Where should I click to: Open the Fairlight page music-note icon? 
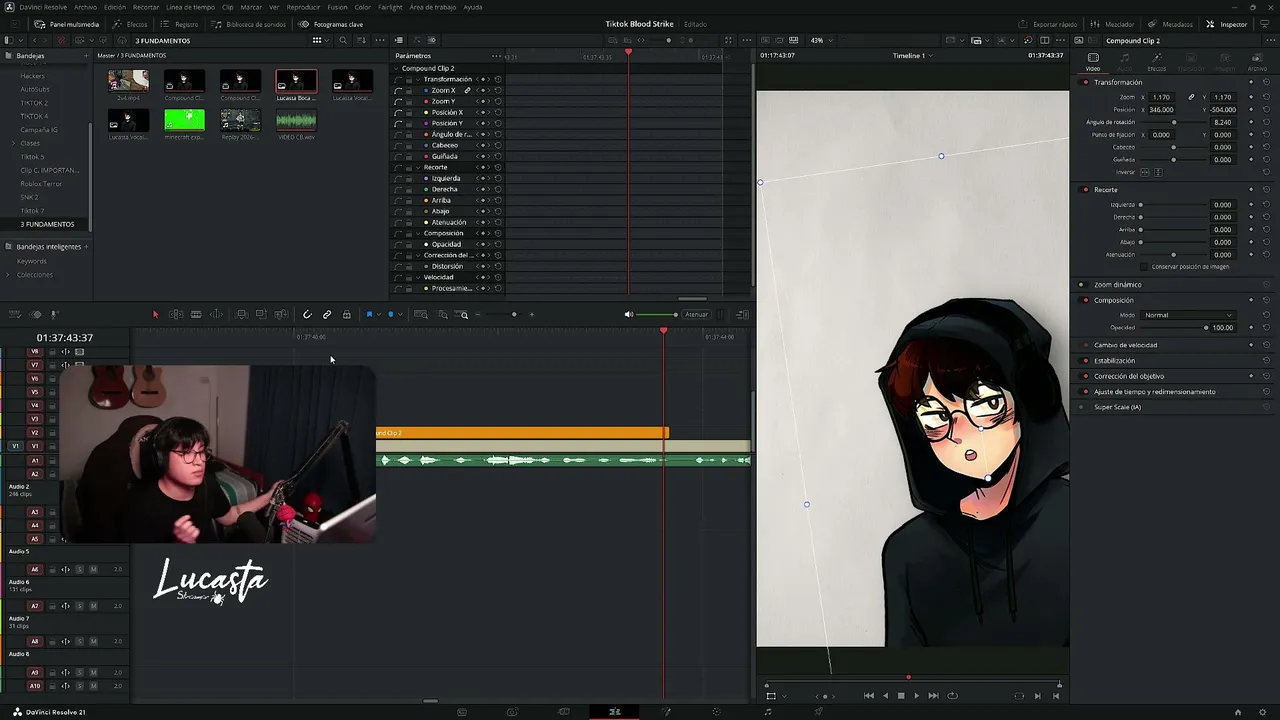[x=768, y=712]
